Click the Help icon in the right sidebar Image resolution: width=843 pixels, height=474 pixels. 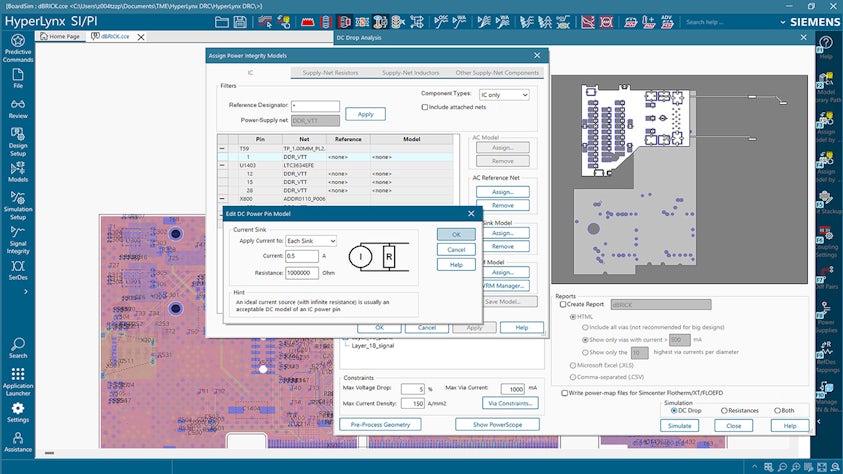(x=826, y=47)
